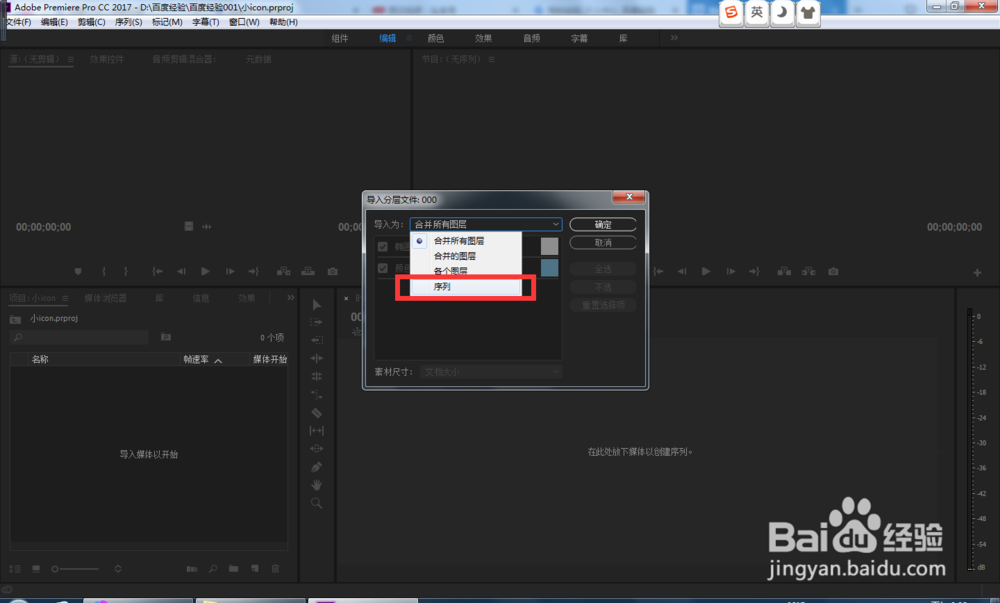Step forward one frame in Source monitor
The height and width of the screenshot is (603, 1000).
coord(230,272)
